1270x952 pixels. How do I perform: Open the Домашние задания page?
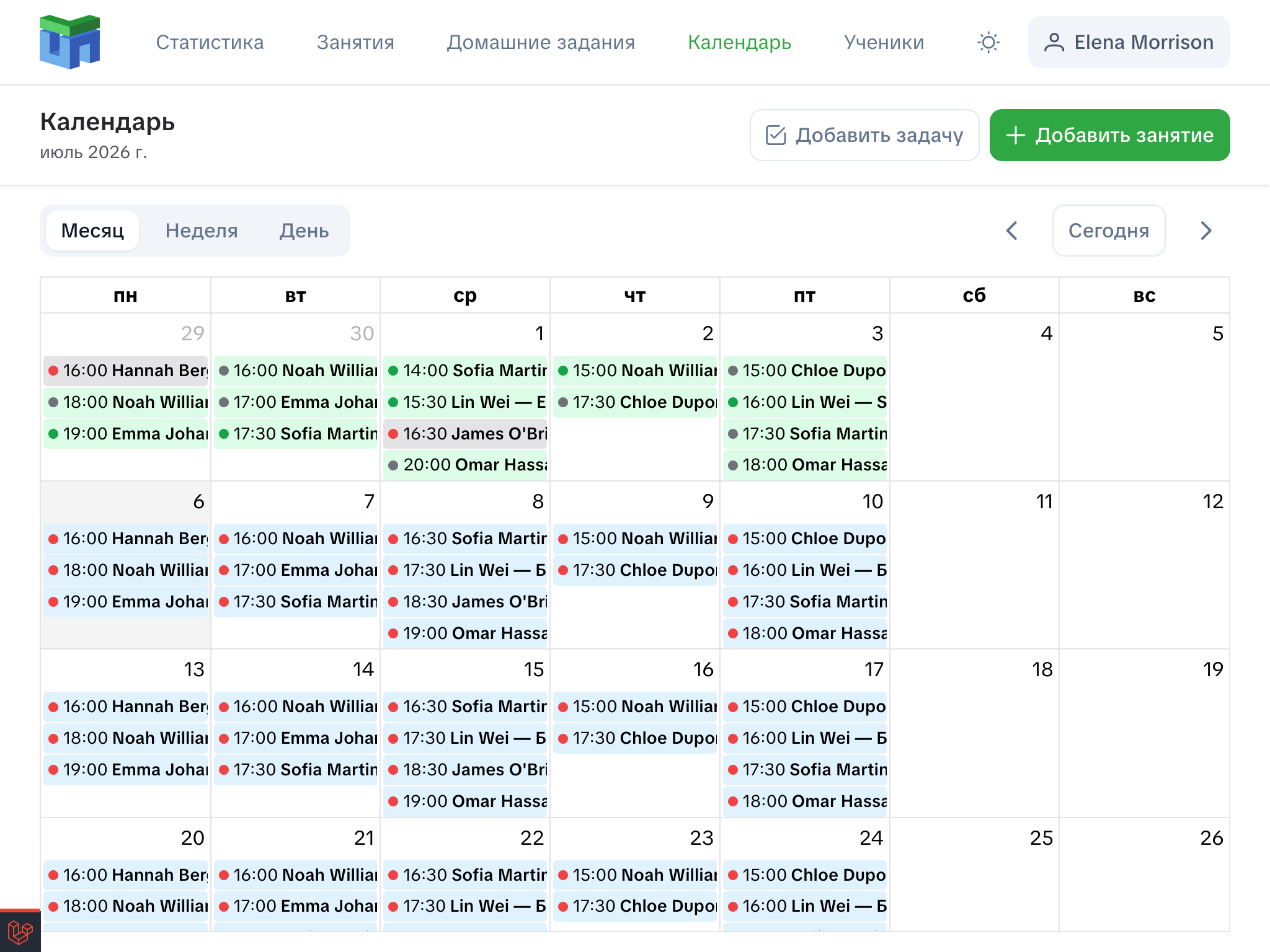coord(541,42)
